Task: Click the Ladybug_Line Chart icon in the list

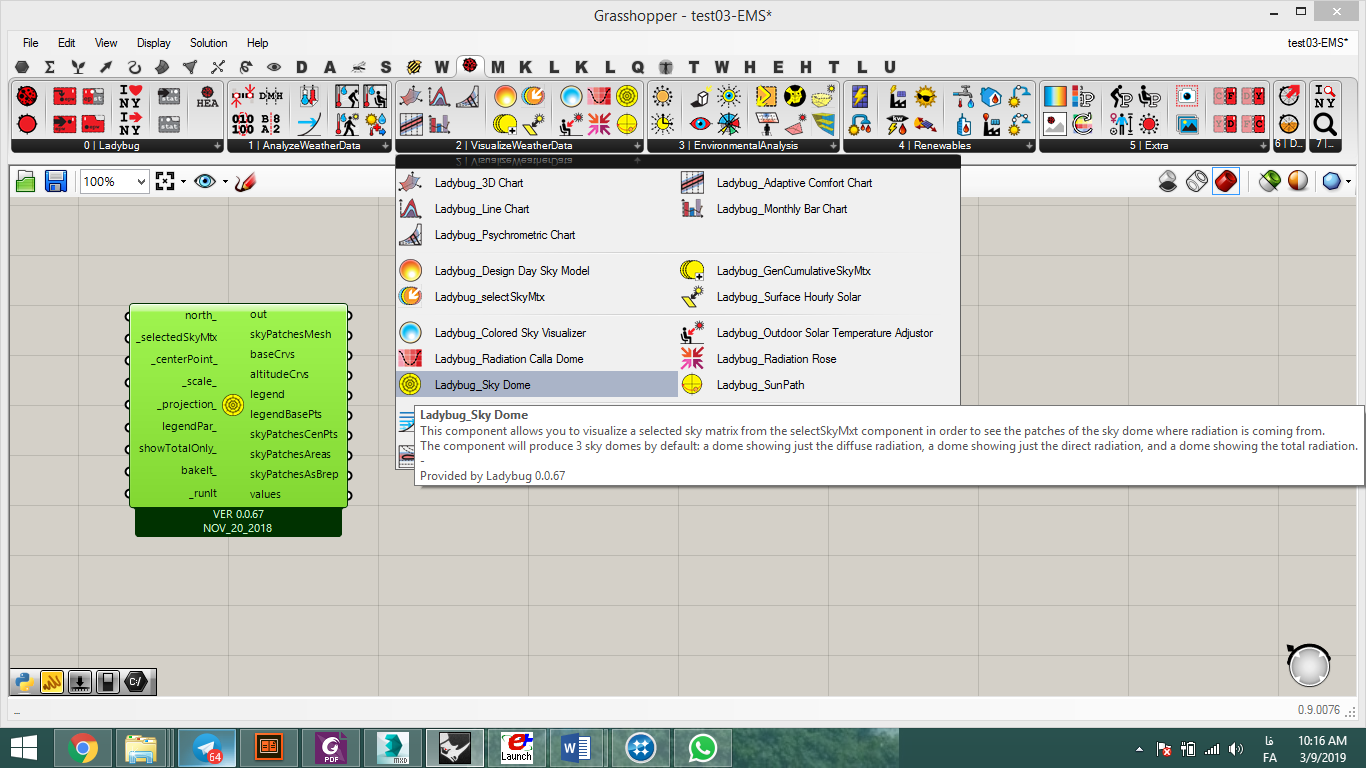Action: (409, 209)
